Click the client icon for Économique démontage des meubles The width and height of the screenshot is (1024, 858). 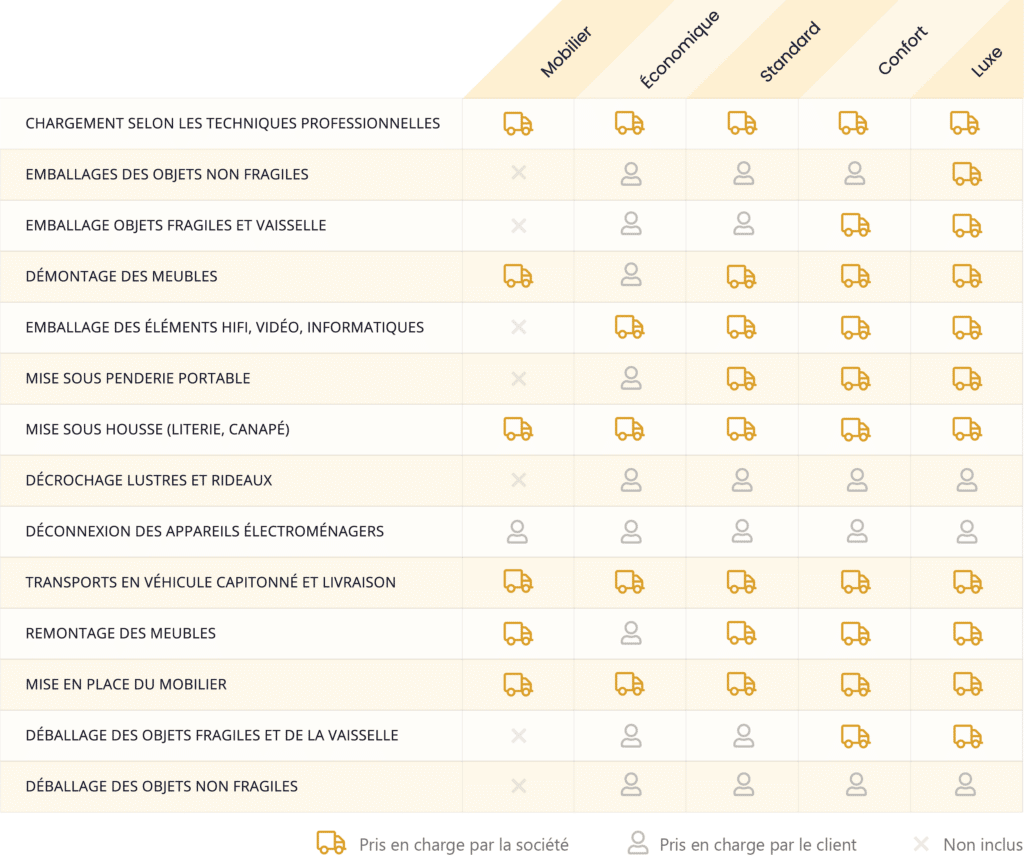click(x=631, y=275)
